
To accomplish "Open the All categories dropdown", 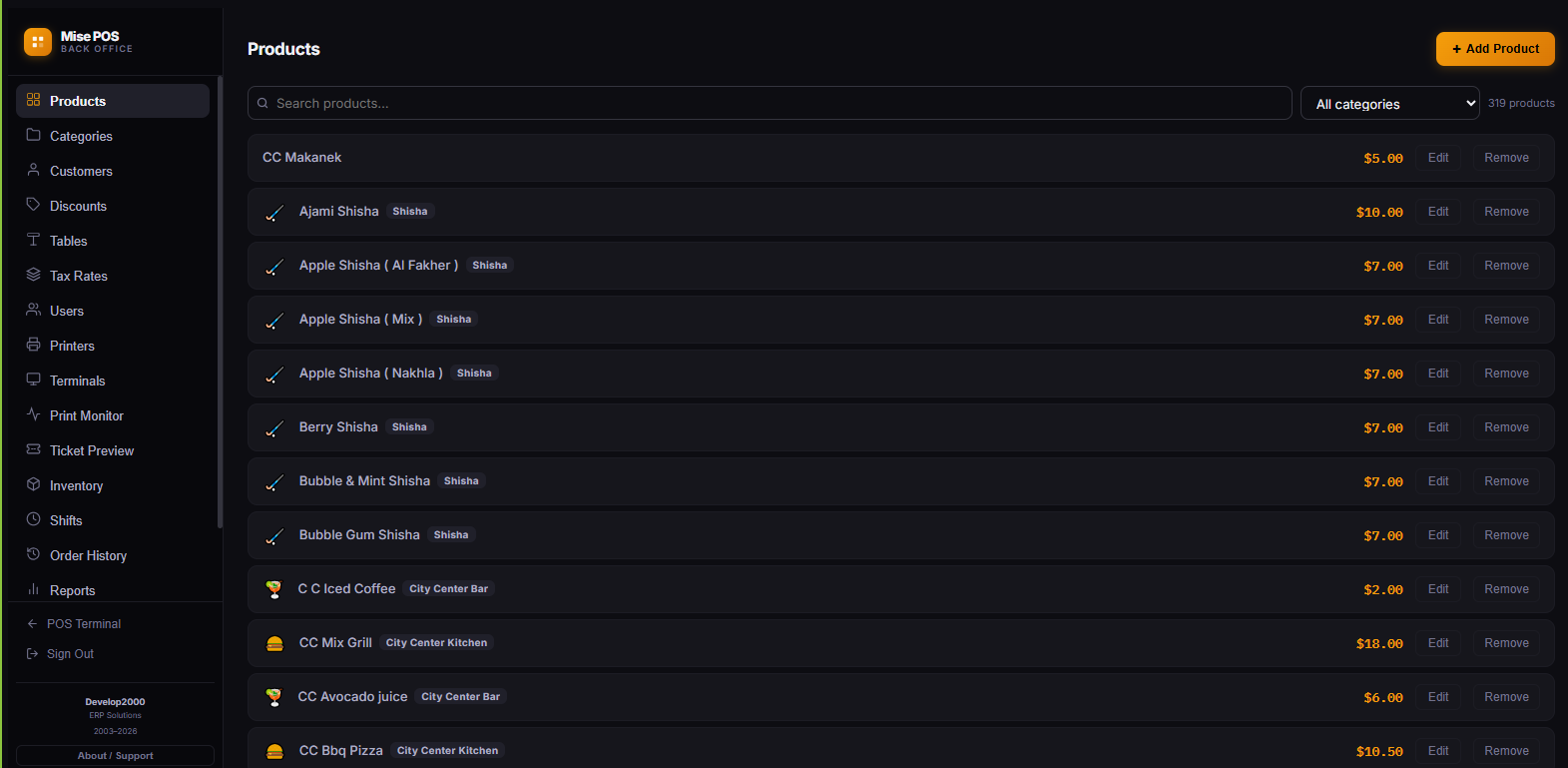I will tap(1390, 103).
